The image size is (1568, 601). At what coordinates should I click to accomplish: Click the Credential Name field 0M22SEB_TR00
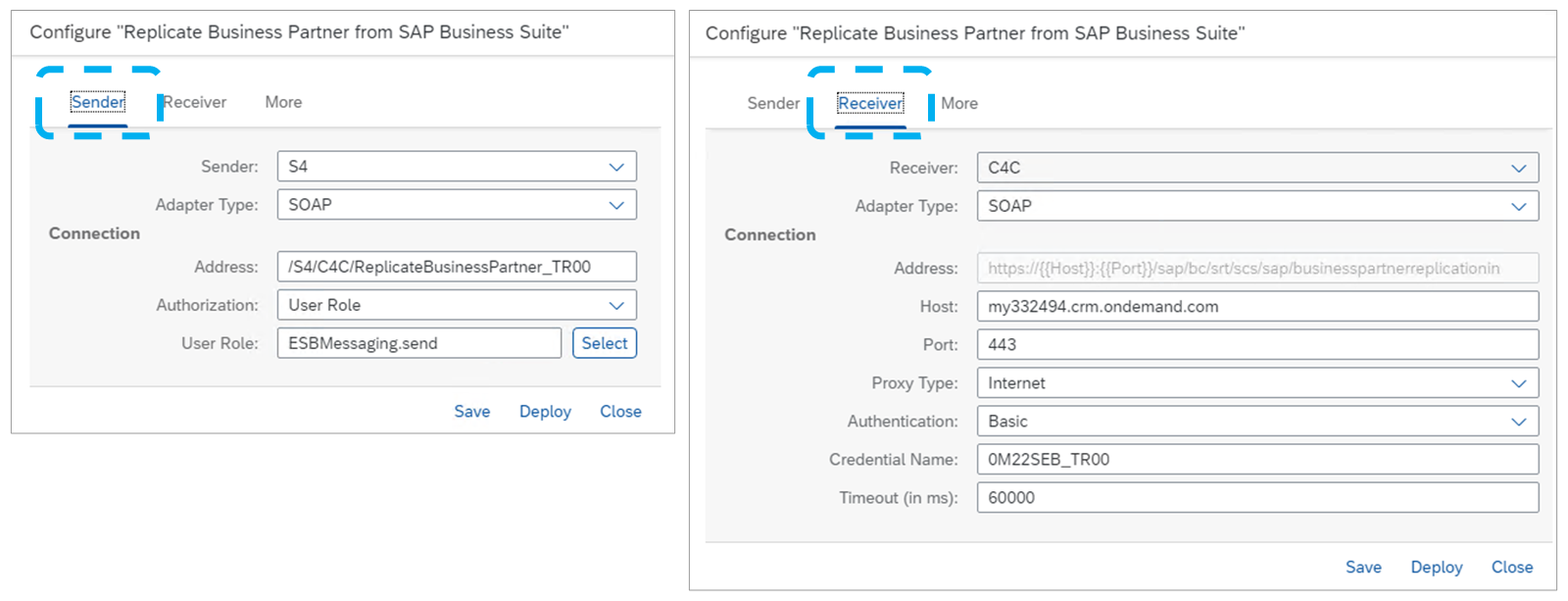(1257, 460)
